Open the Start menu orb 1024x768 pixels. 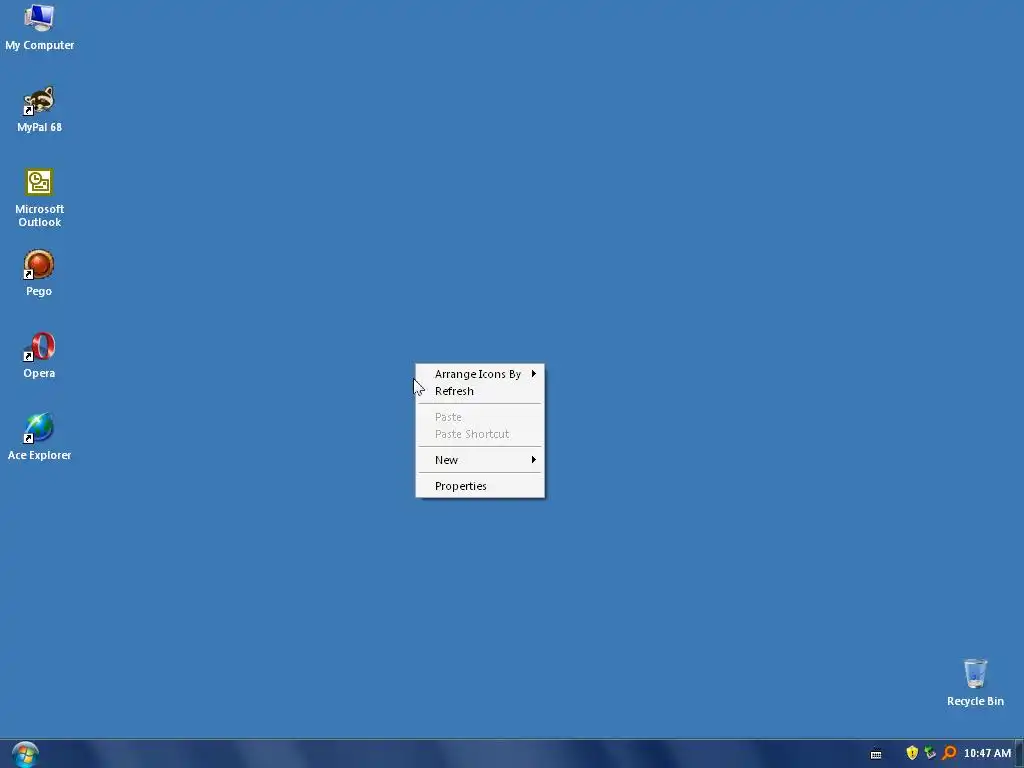point(25,754)
